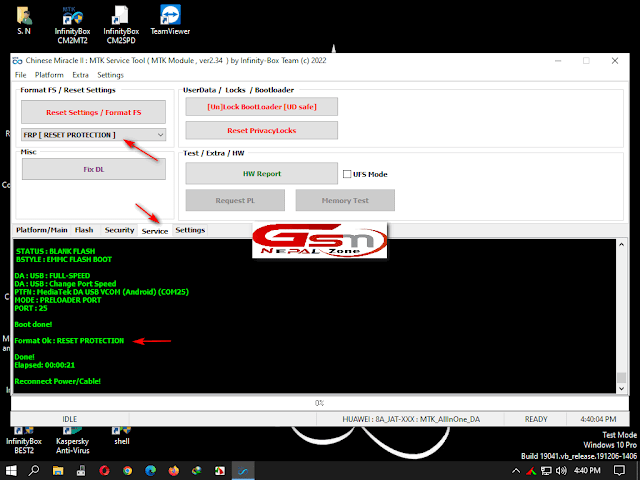The image size is (640, 480).
Task: Click the log scrollbar thumb
Action: click(621, 378)
